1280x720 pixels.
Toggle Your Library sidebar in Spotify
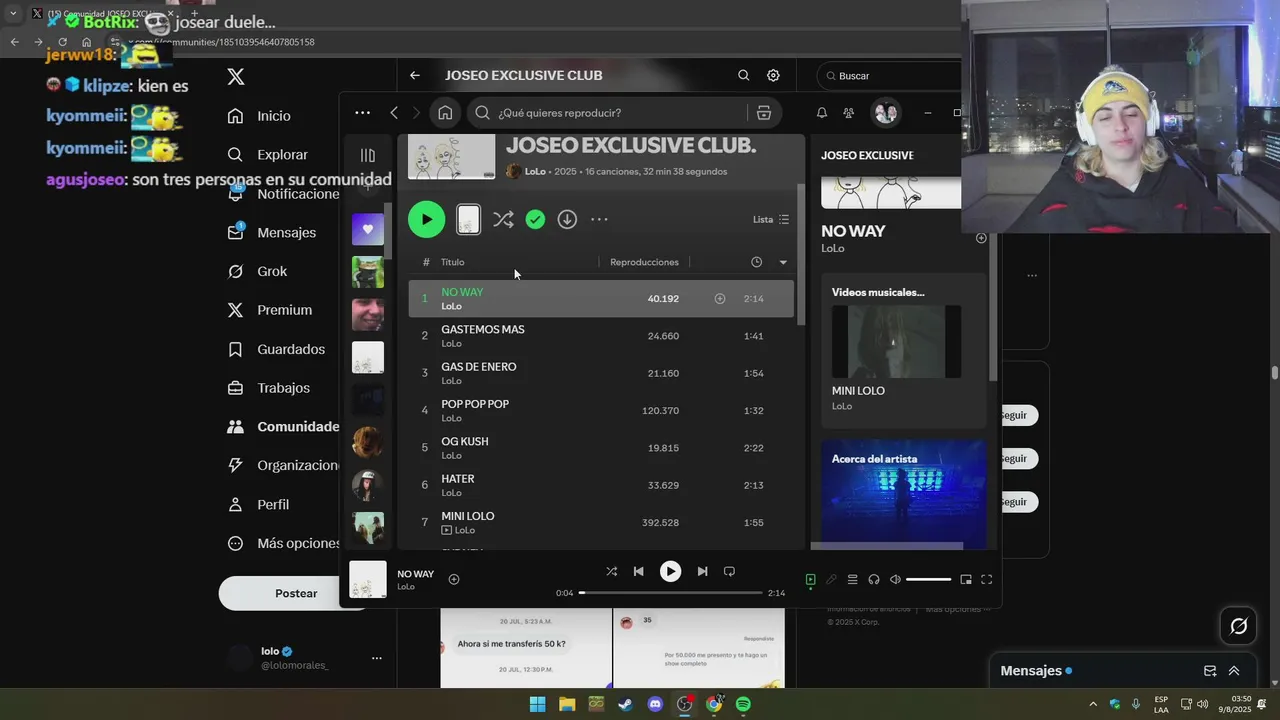(368, 155)
